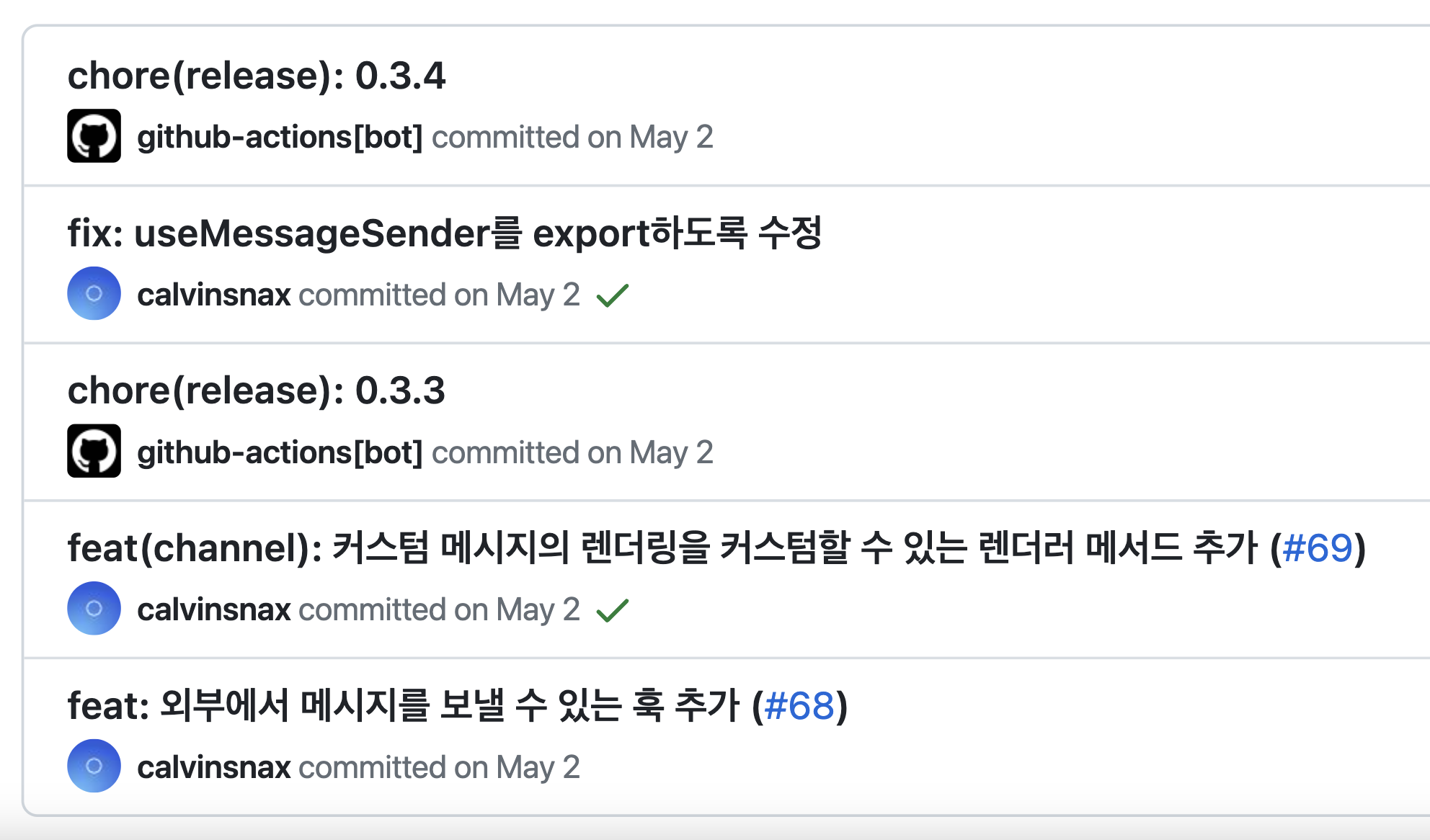The width and height of the screenshot is (1430, 840).
Task: Click the May 2 date on 0.3.4 commit
Action: pos(670,137)
